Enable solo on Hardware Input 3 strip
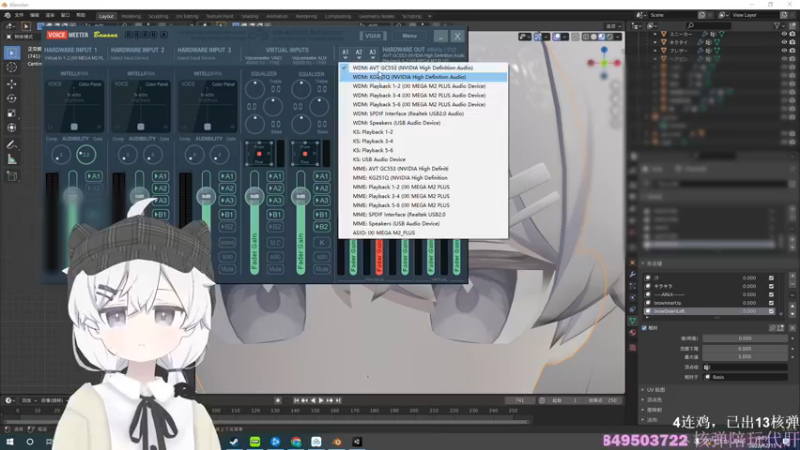The image size is (800, 450). point(227,256)
